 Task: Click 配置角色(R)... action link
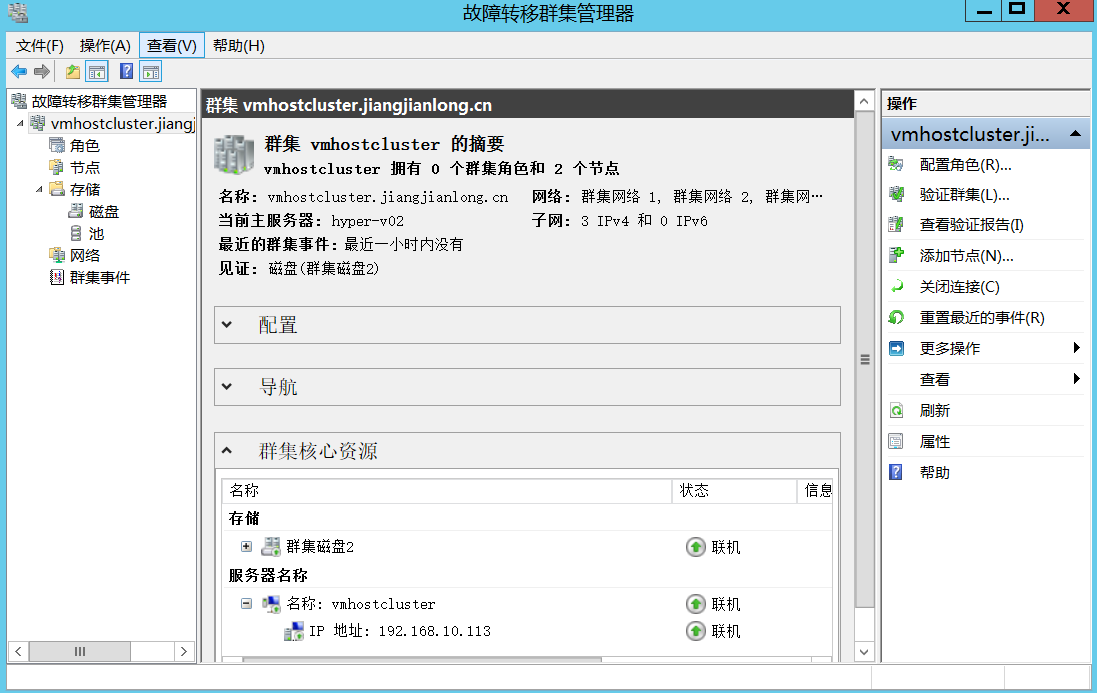pos(965,164)
